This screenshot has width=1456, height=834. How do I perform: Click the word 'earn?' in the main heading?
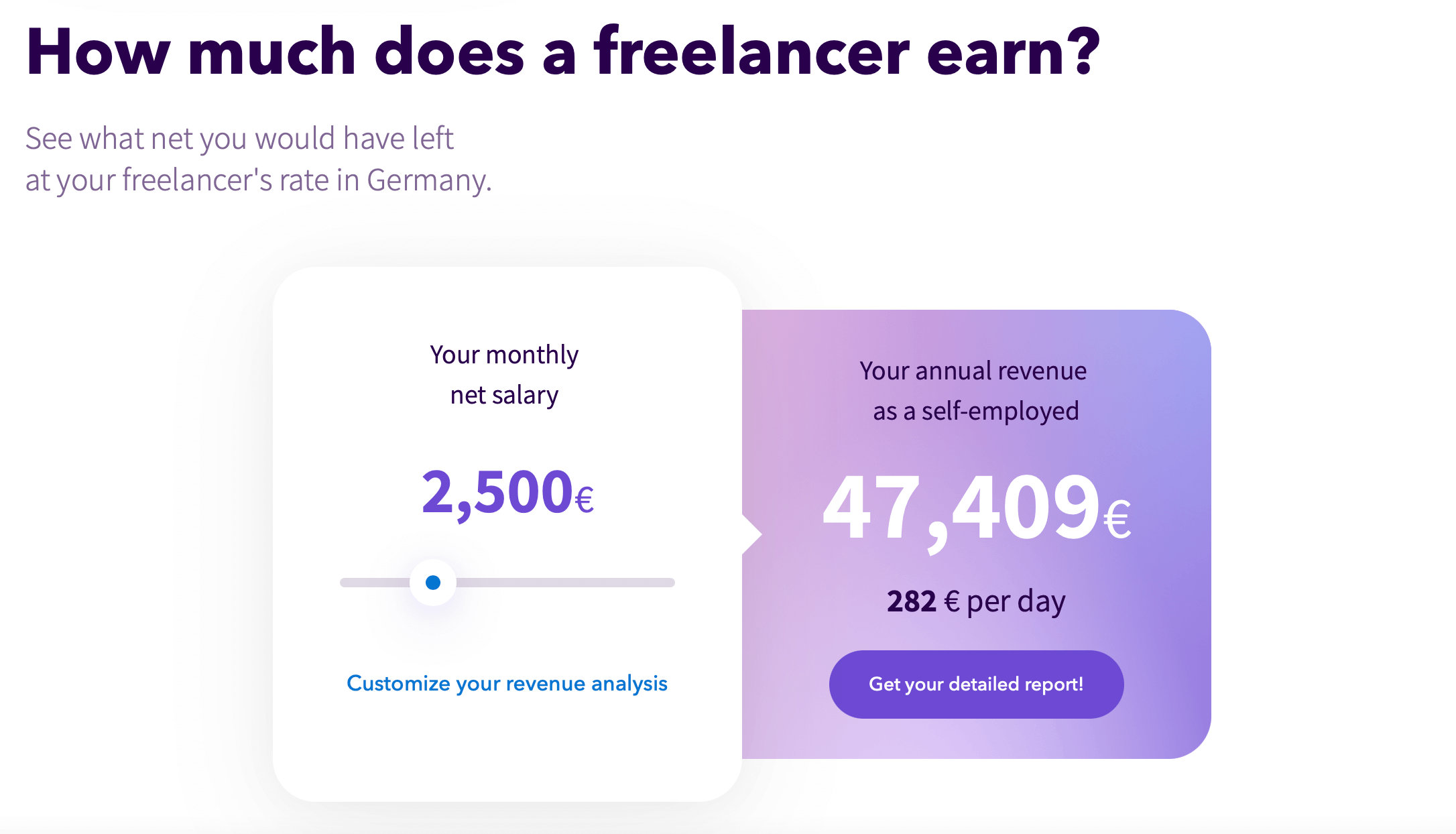pyautogui.click(x=1014, y=52)
